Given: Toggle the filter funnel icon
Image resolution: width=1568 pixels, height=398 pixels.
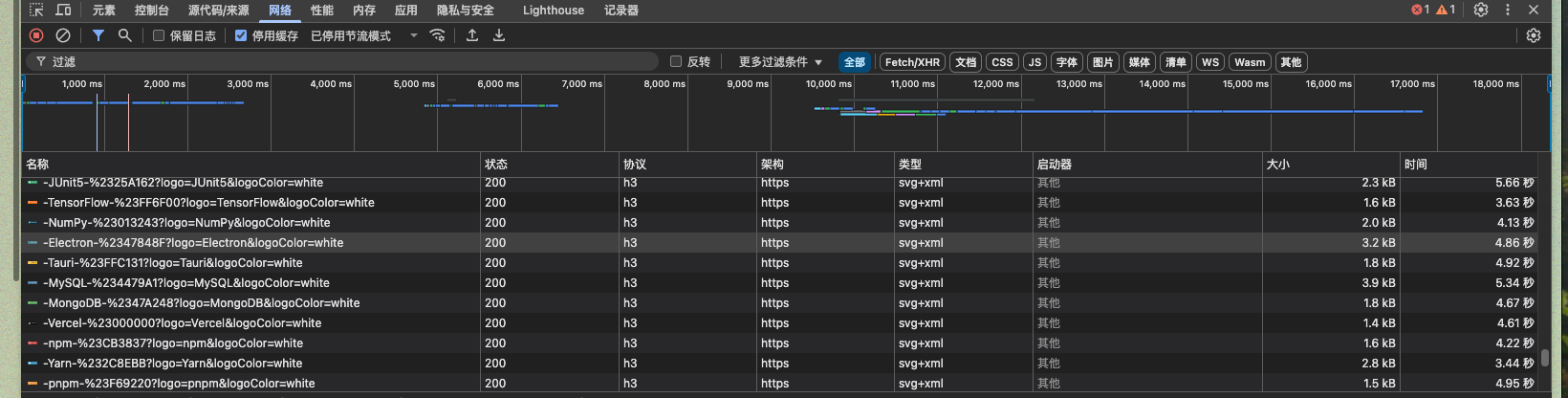Looking at the screenshot, I should 98,35.
